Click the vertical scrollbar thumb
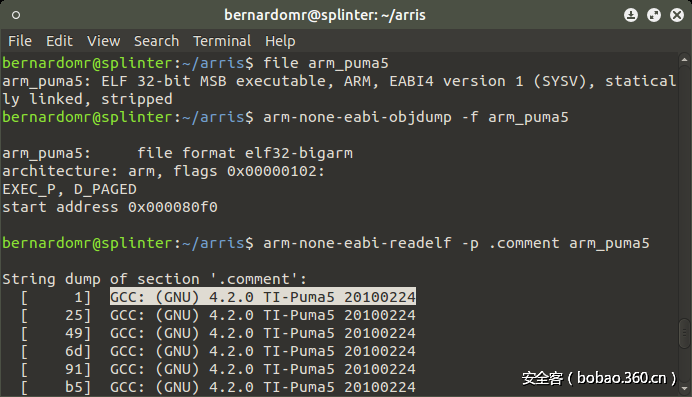Viewport: 692px width, 397px height. click(684, 333)
